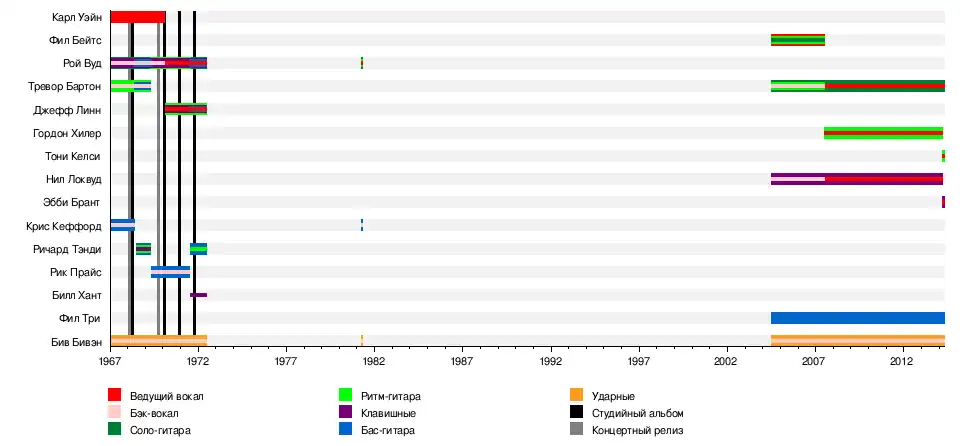The image size is (960, 446).
Task: Click the blue Бас-гитара legend swatch
Action: tap(346, 430)
